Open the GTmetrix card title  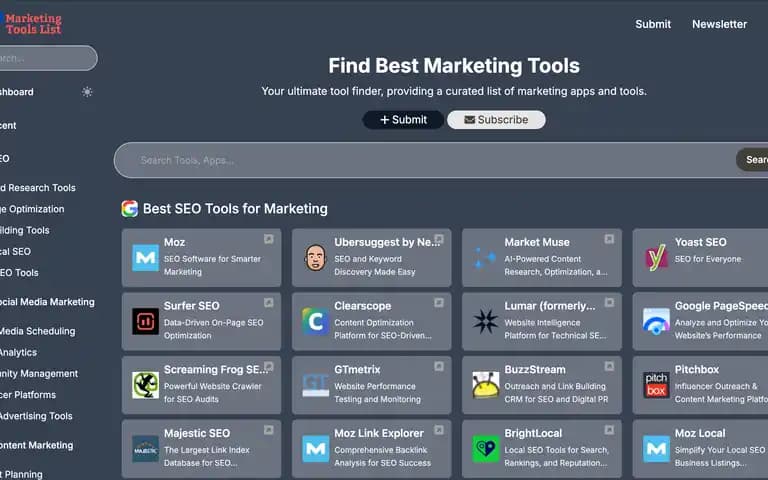click(358, 369)
